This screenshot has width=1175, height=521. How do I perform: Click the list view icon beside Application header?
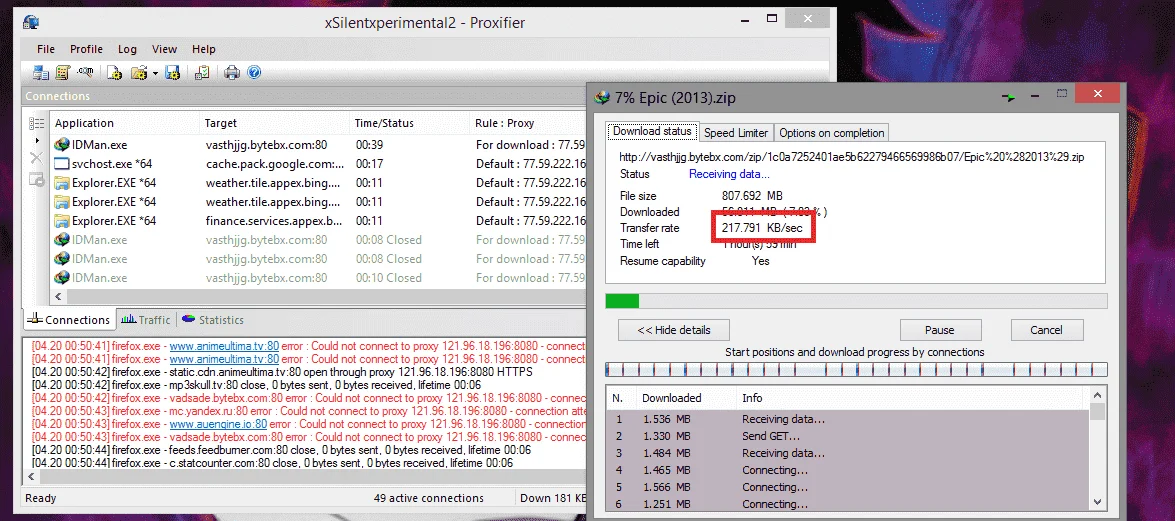[37, 124]
